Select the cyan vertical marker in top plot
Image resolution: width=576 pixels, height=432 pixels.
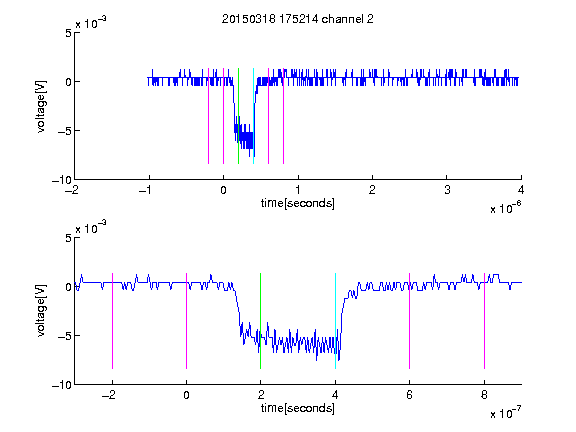(x=253, y=116)
